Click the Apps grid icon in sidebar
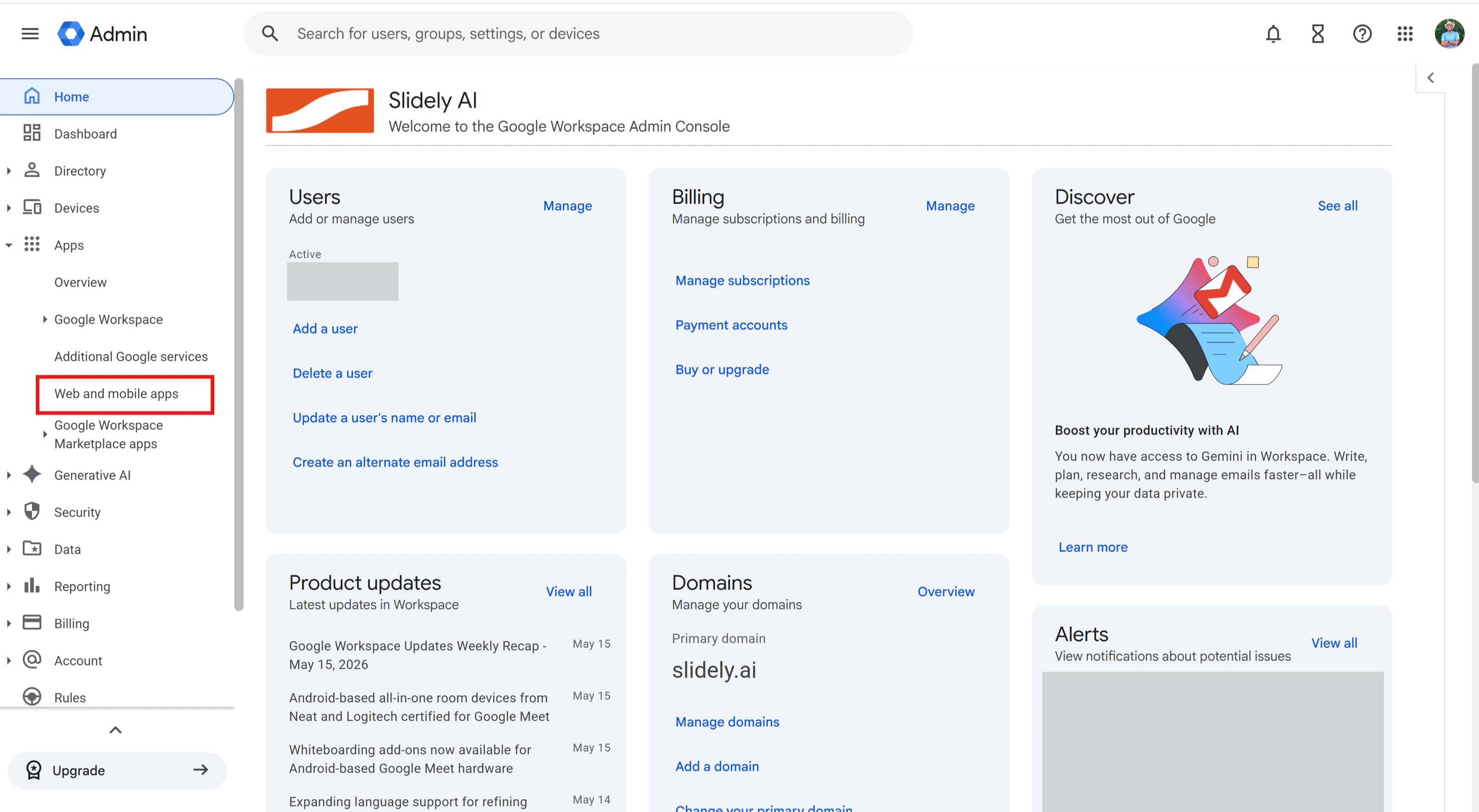The width and height of the screenshot is (1479, 812). point(32,244)
